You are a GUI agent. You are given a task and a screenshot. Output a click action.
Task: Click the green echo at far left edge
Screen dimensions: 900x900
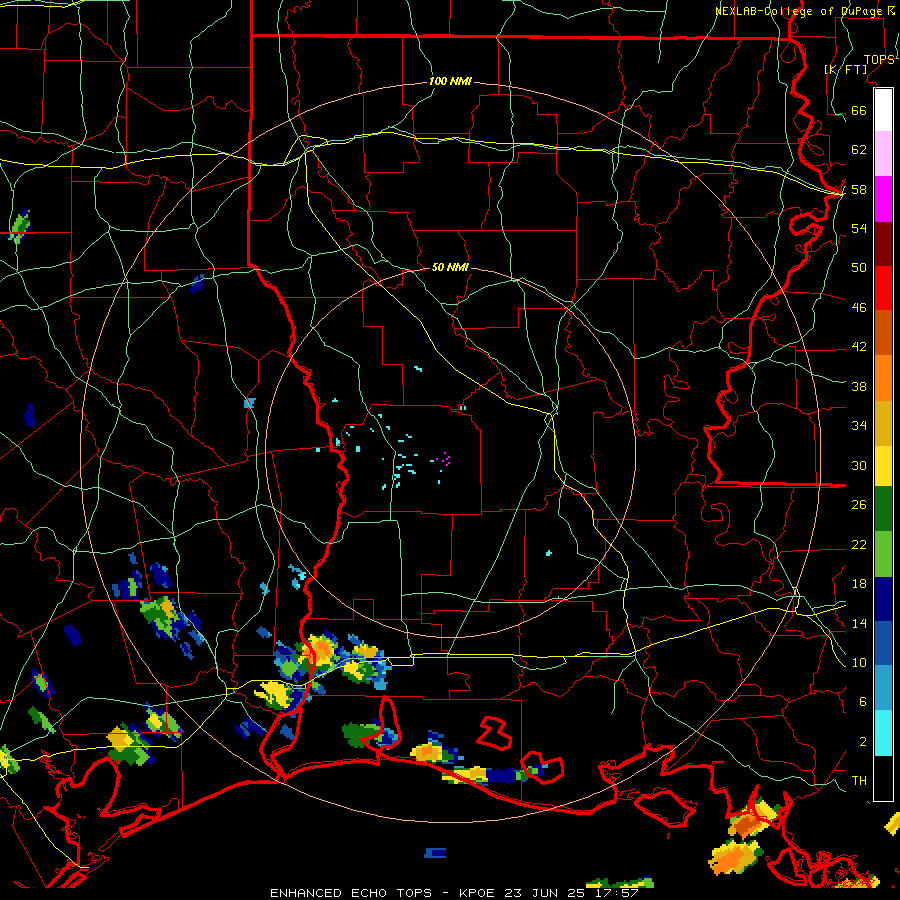click(x=20, y=227)
